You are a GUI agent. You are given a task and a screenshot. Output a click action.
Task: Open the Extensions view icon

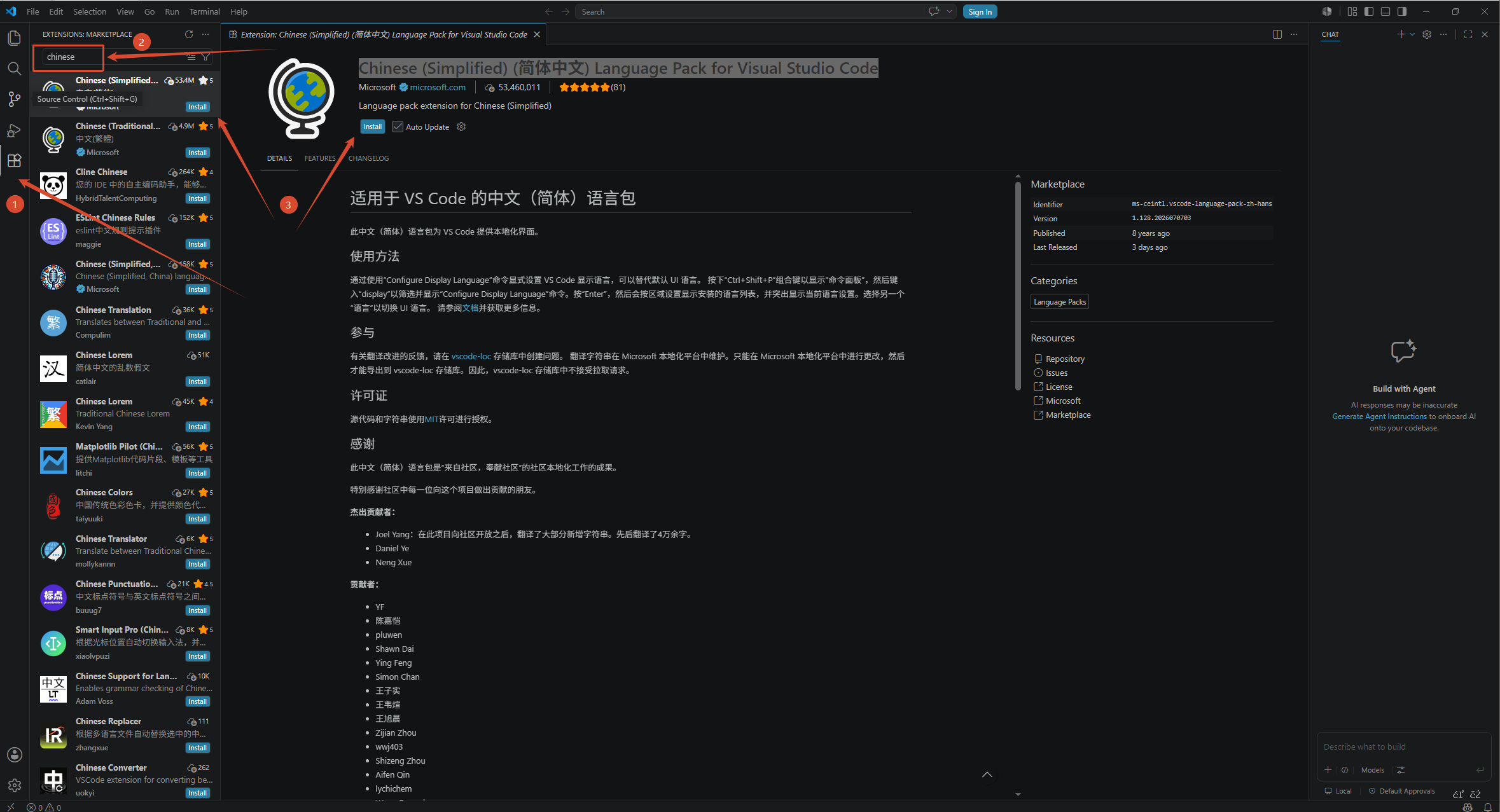click(14, 160)
